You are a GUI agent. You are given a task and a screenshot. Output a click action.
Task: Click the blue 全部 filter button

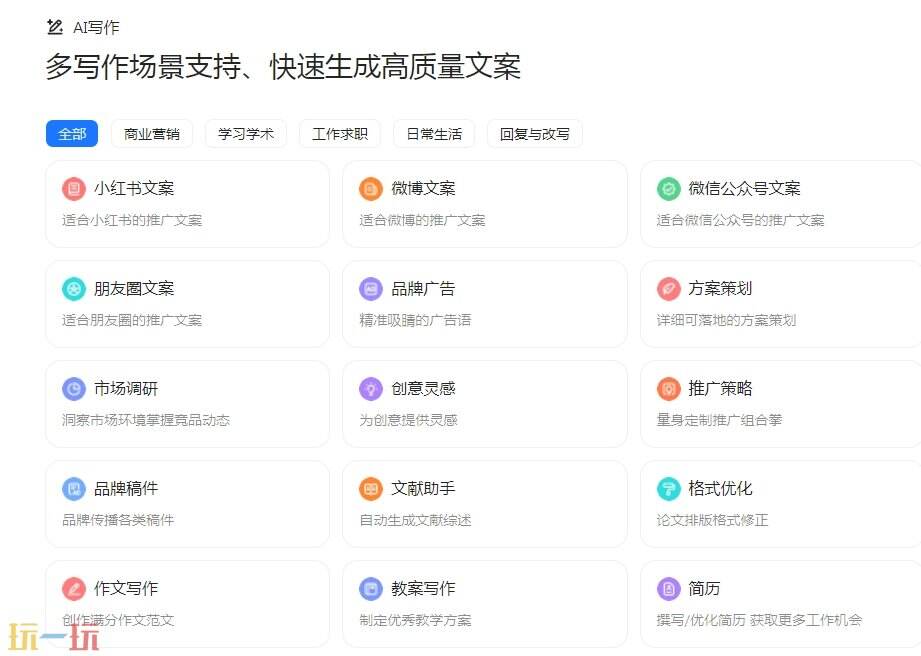71,133
